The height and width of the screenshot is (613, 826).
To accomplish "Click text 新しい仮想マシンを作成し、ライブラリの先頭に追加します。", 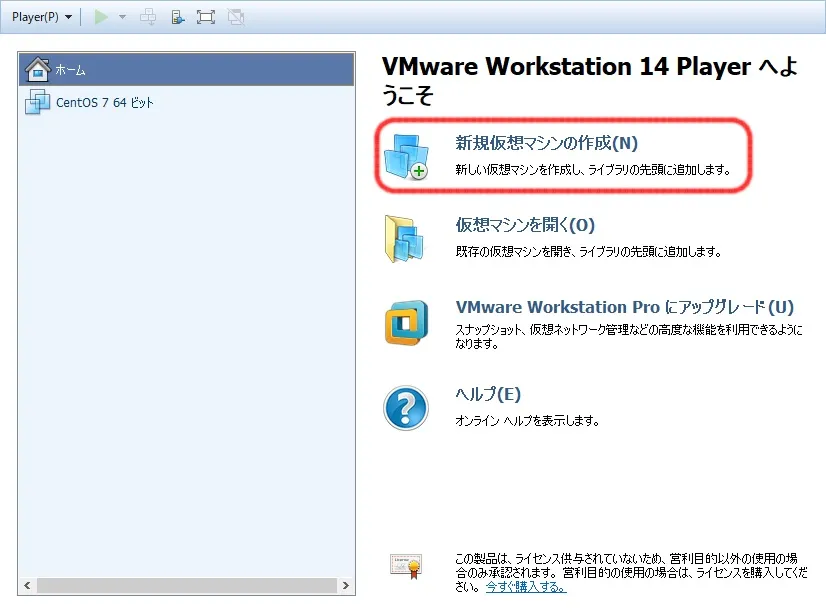I will 593,170.
